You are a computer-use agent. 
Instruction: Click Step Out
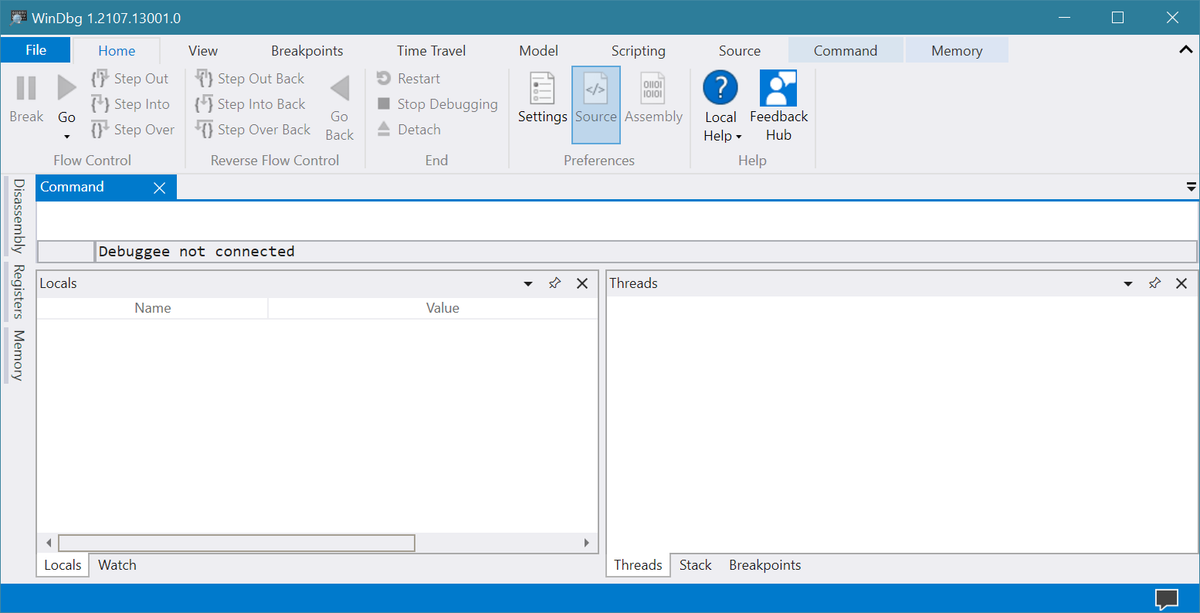click(x=130, y=78)
